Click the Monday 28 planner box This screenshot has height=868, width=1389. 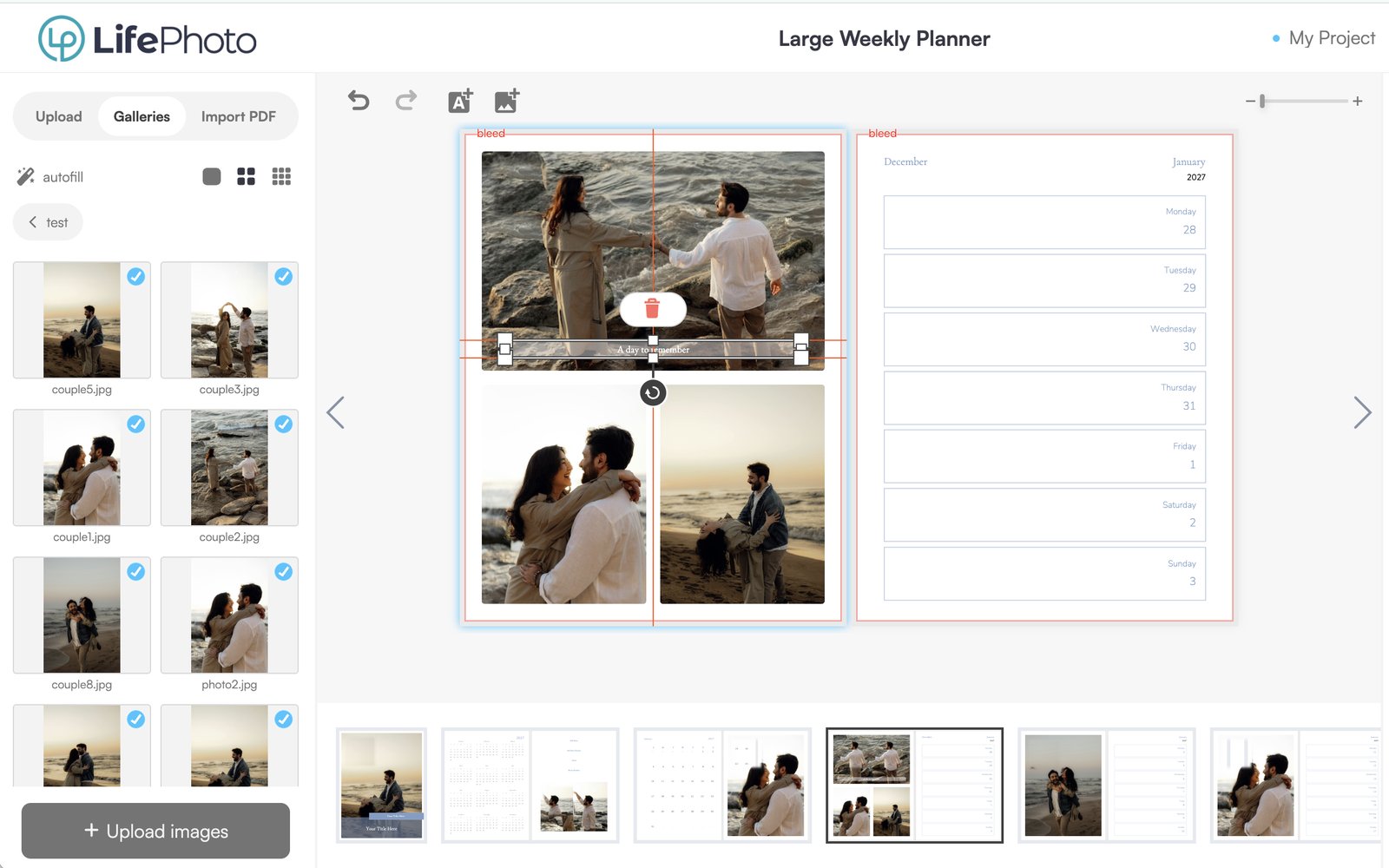[1044, 222]
